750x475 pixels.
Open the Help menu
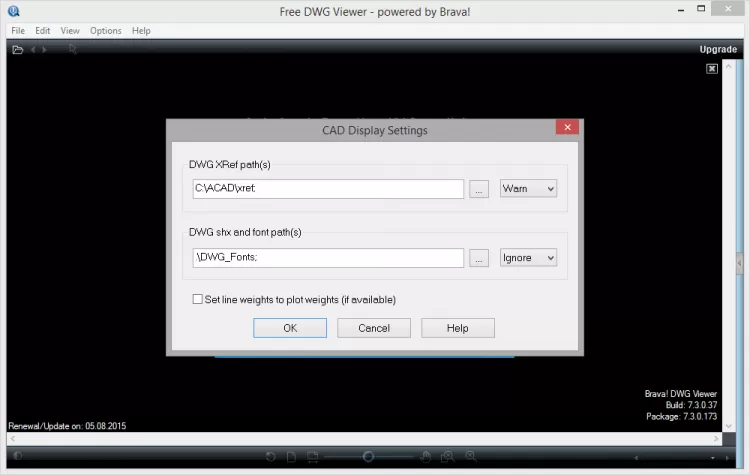(x=141, y=31)
